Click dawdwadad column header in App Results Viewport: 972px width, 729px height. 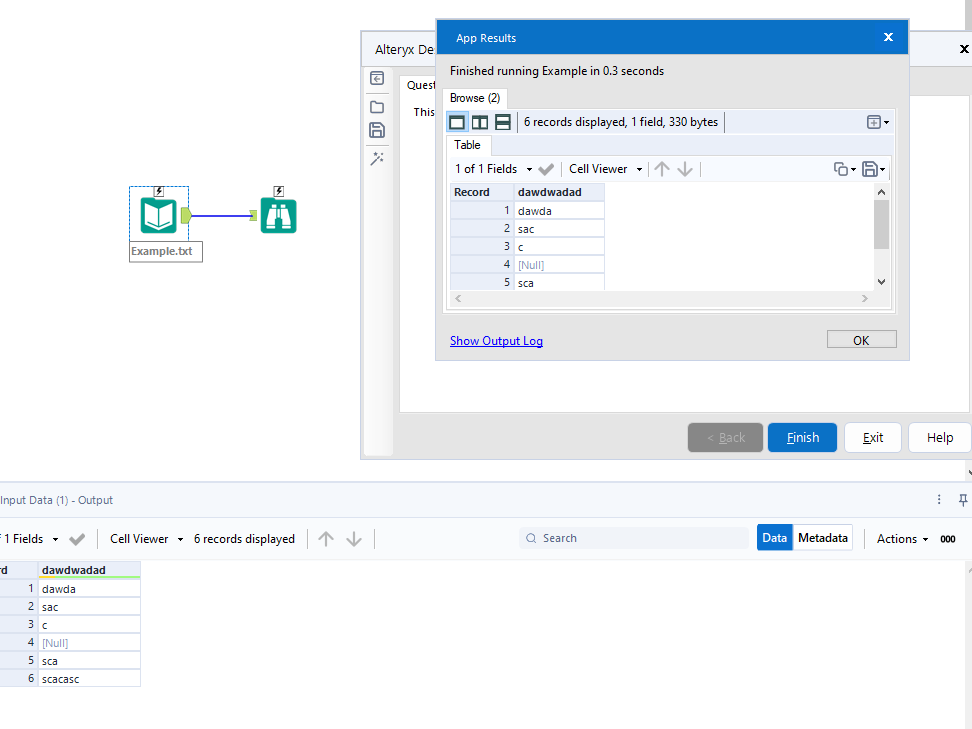pyautogui.click(x=559, y=192)
